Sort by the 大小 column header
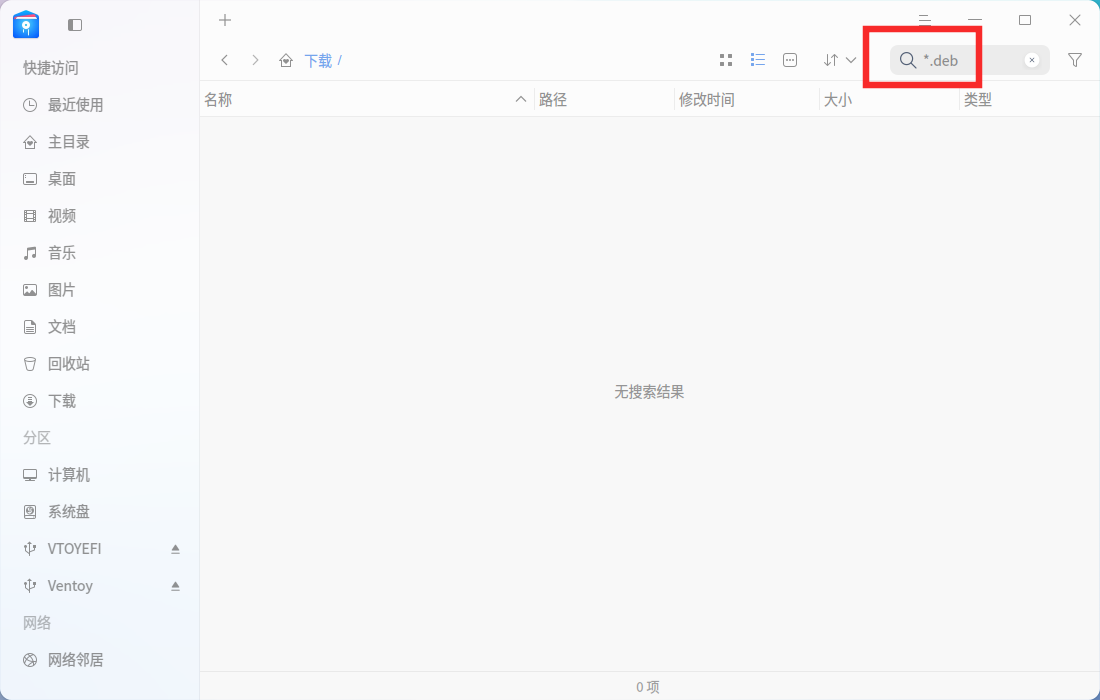 coord(889,100)
